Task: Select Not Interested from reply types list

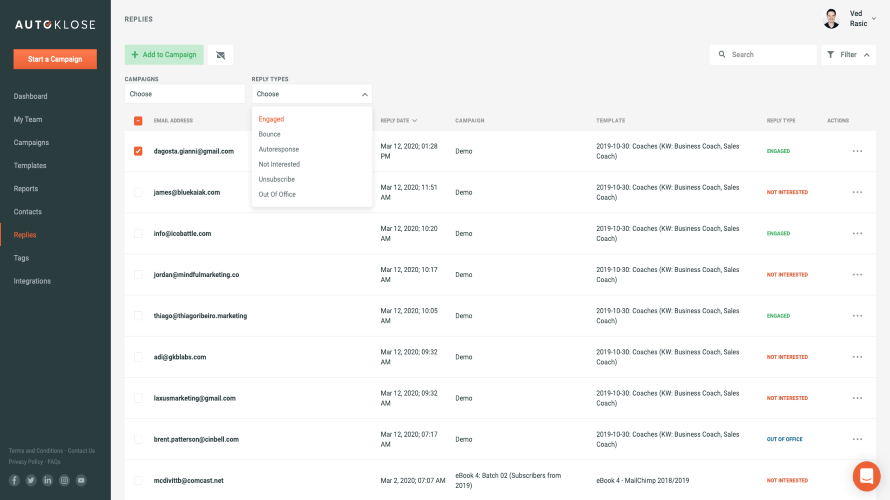Action: pyautogui.click(x=279, y=164)
